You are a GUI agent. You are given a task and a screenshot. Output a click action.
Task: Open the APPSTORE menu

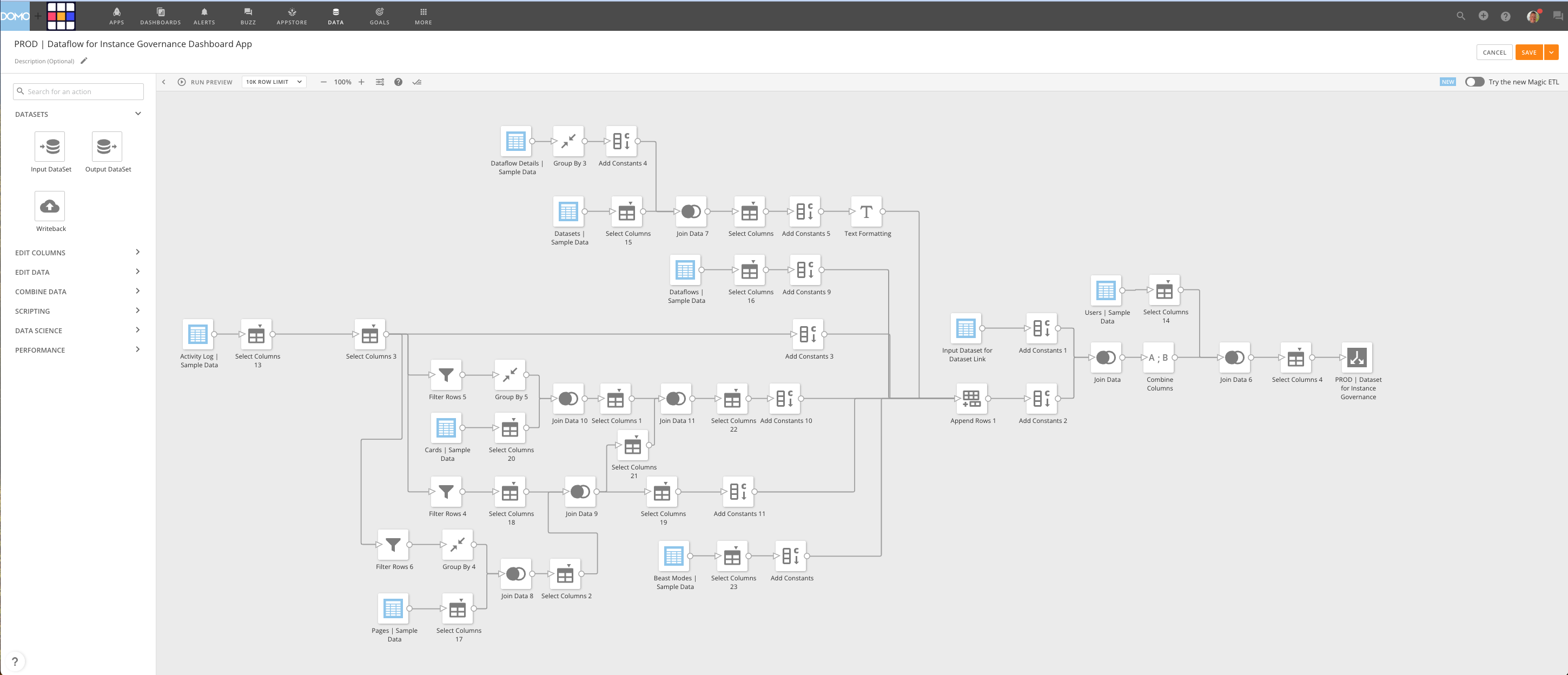click(292, 16)
